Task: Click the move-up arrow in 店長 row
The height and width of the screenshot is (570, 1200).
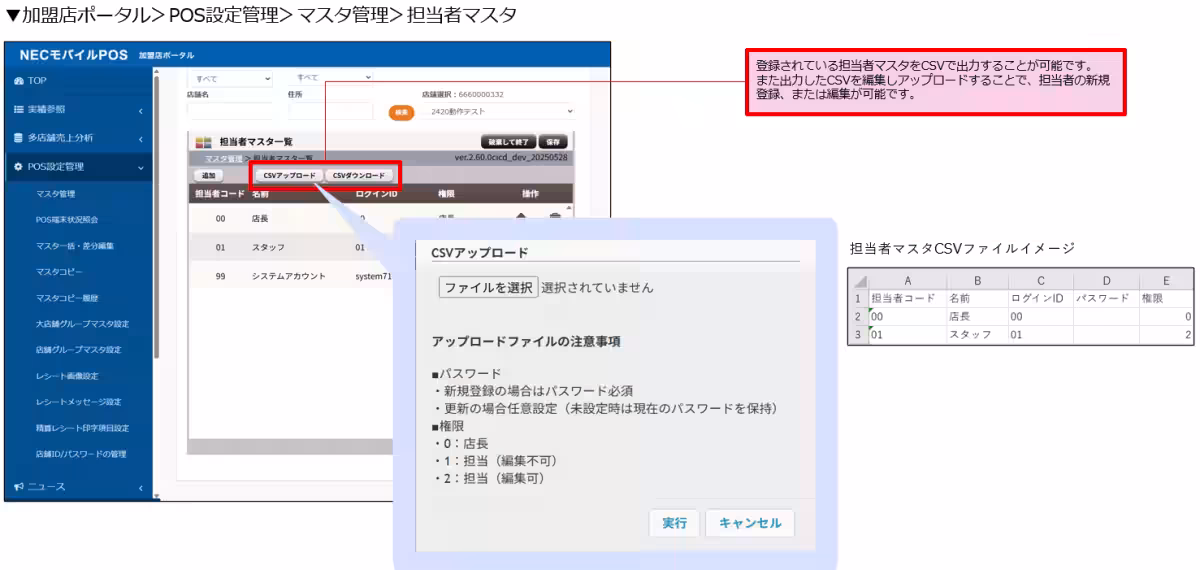Action: coord(521,218)
